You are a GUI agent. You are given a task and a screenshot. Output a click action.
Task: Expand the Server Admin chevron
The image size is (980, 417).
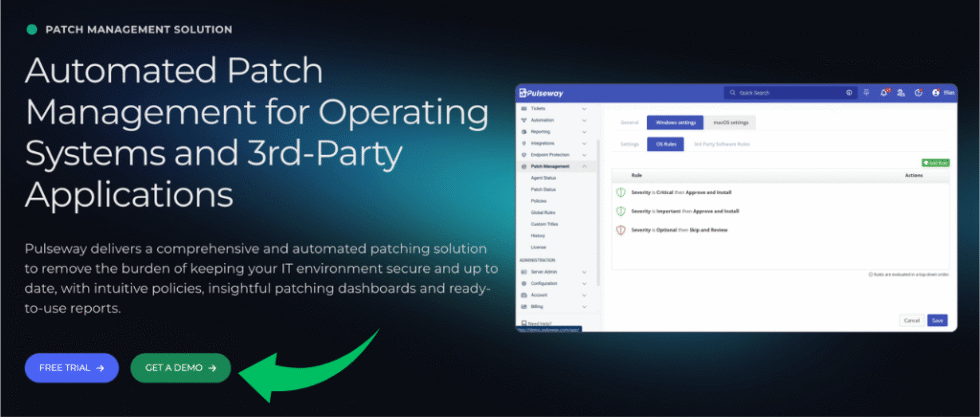pos(584,272)
